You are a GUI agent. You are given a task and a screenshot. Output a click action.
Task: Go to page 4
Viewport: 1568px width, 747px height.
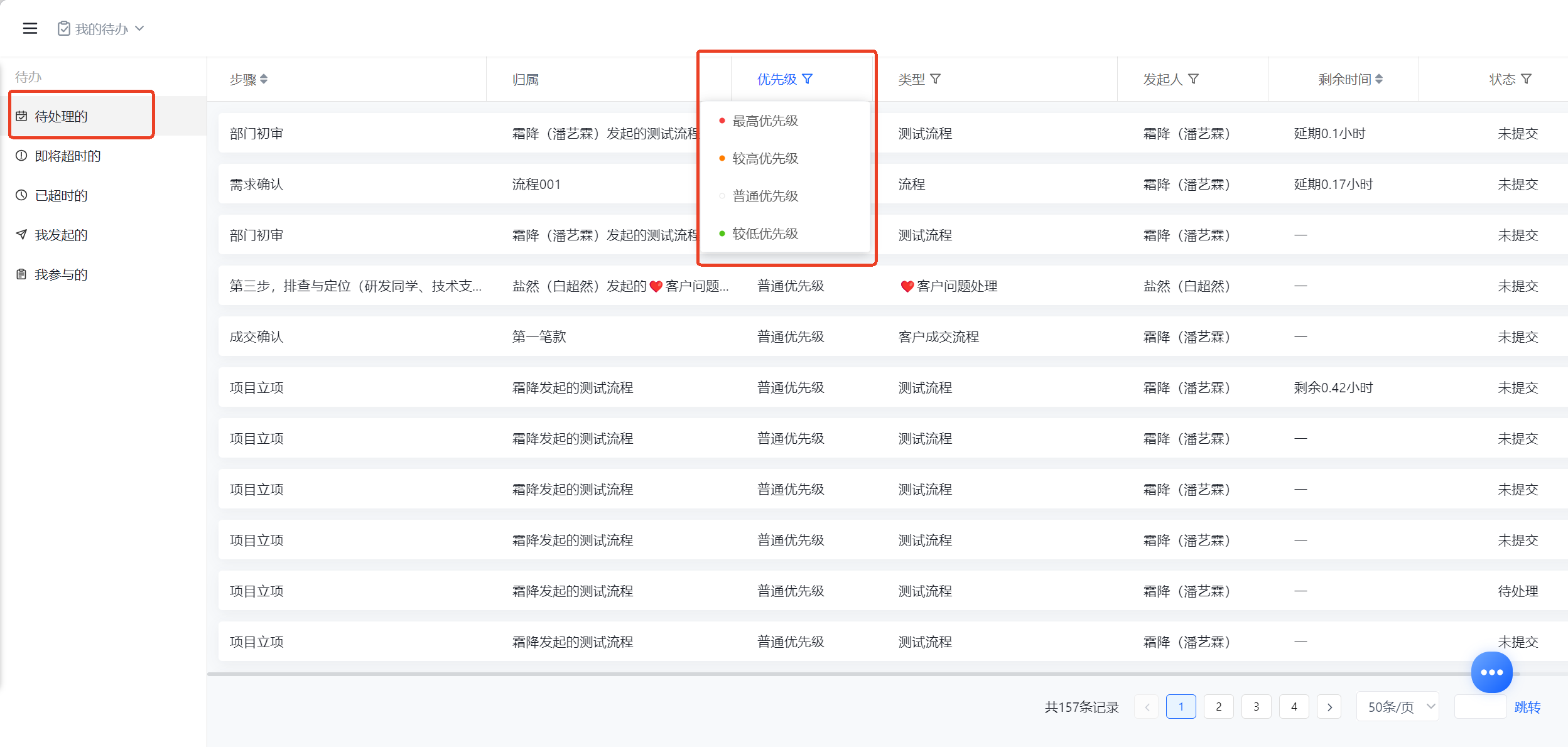[x=1294, y=707]
